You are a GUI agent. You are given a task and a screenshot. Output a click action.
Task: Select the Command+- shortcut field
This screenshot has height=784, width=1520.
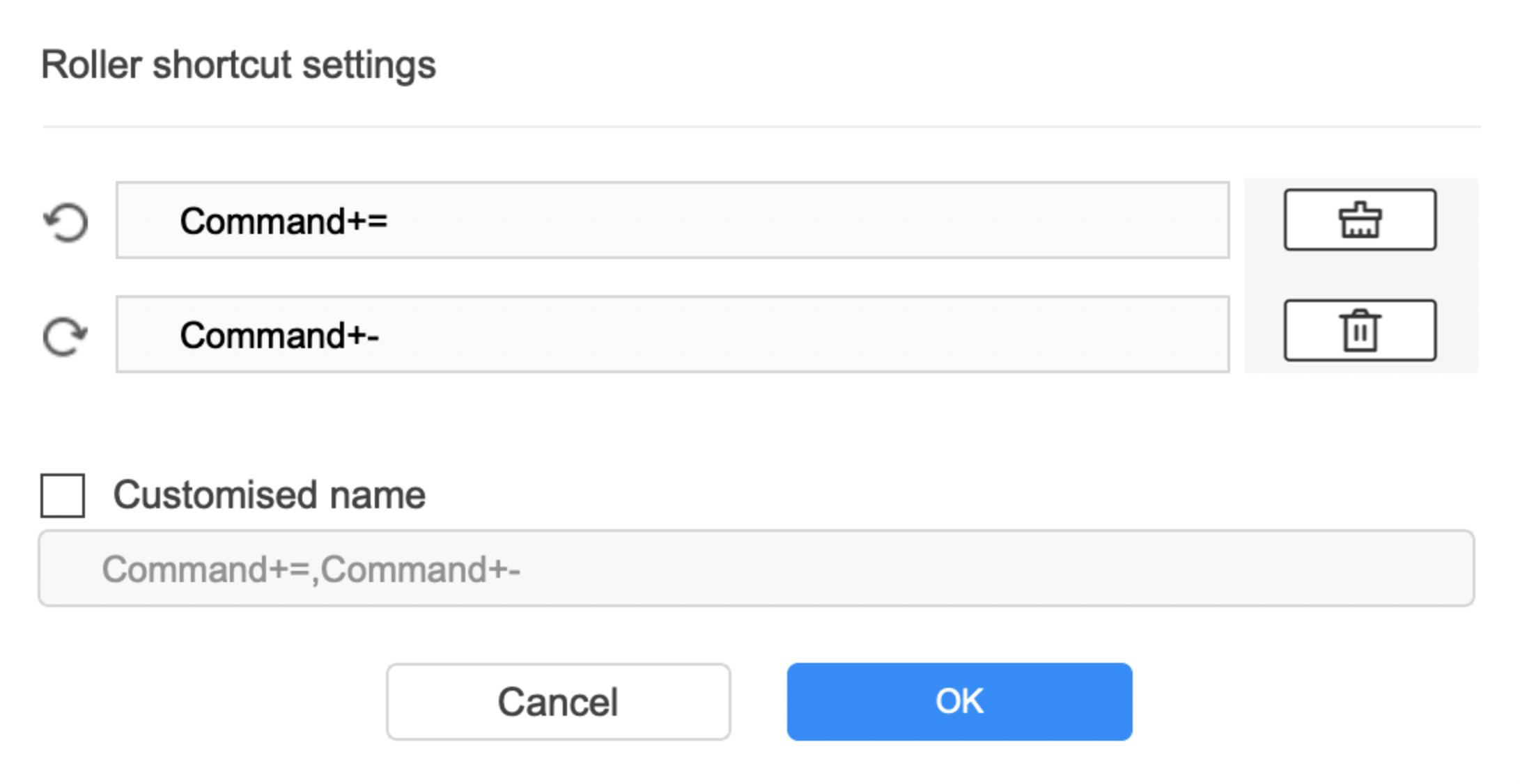tap(673, 334)
